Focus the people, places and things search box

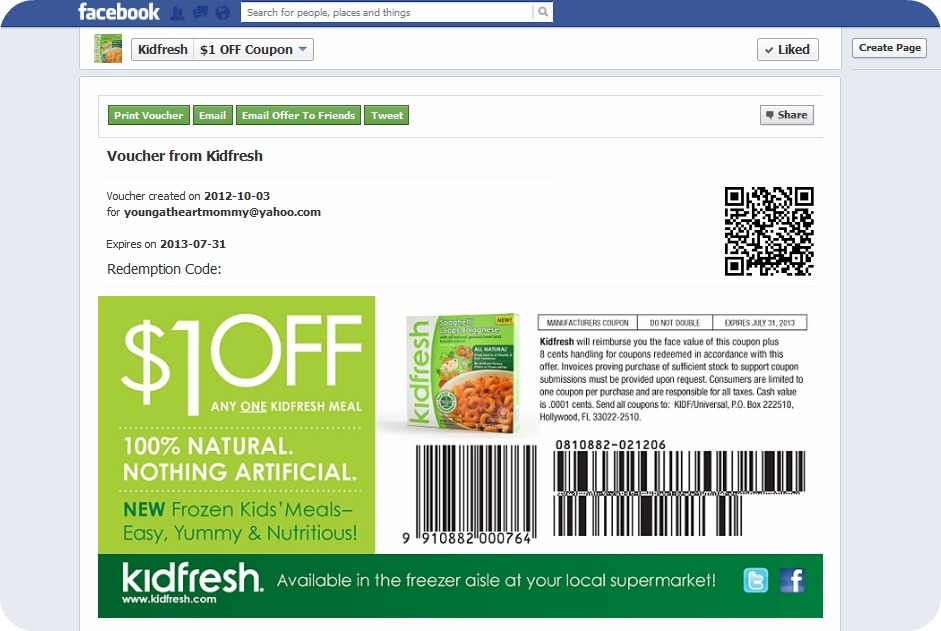[x=386, y=12]
